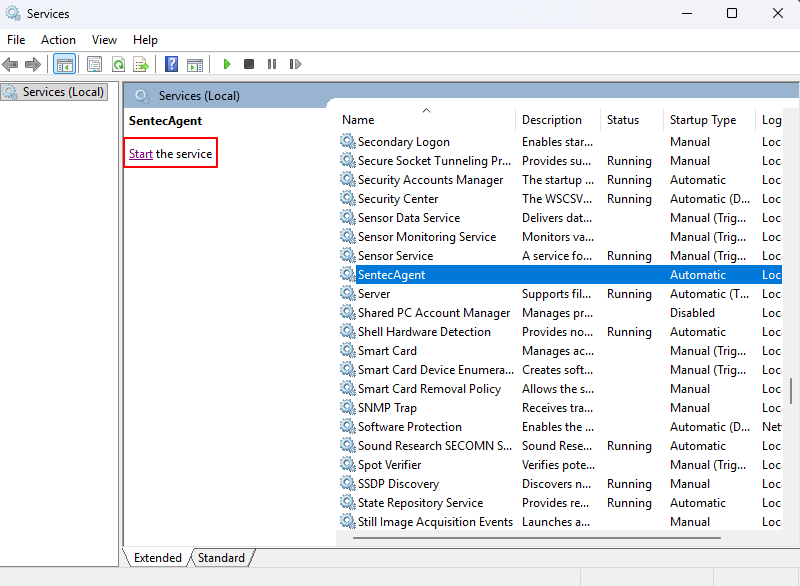Viewport: 800px width, 586px height.
Task: Refresh the services list via toolbar icon
Action: coord(118,64)
